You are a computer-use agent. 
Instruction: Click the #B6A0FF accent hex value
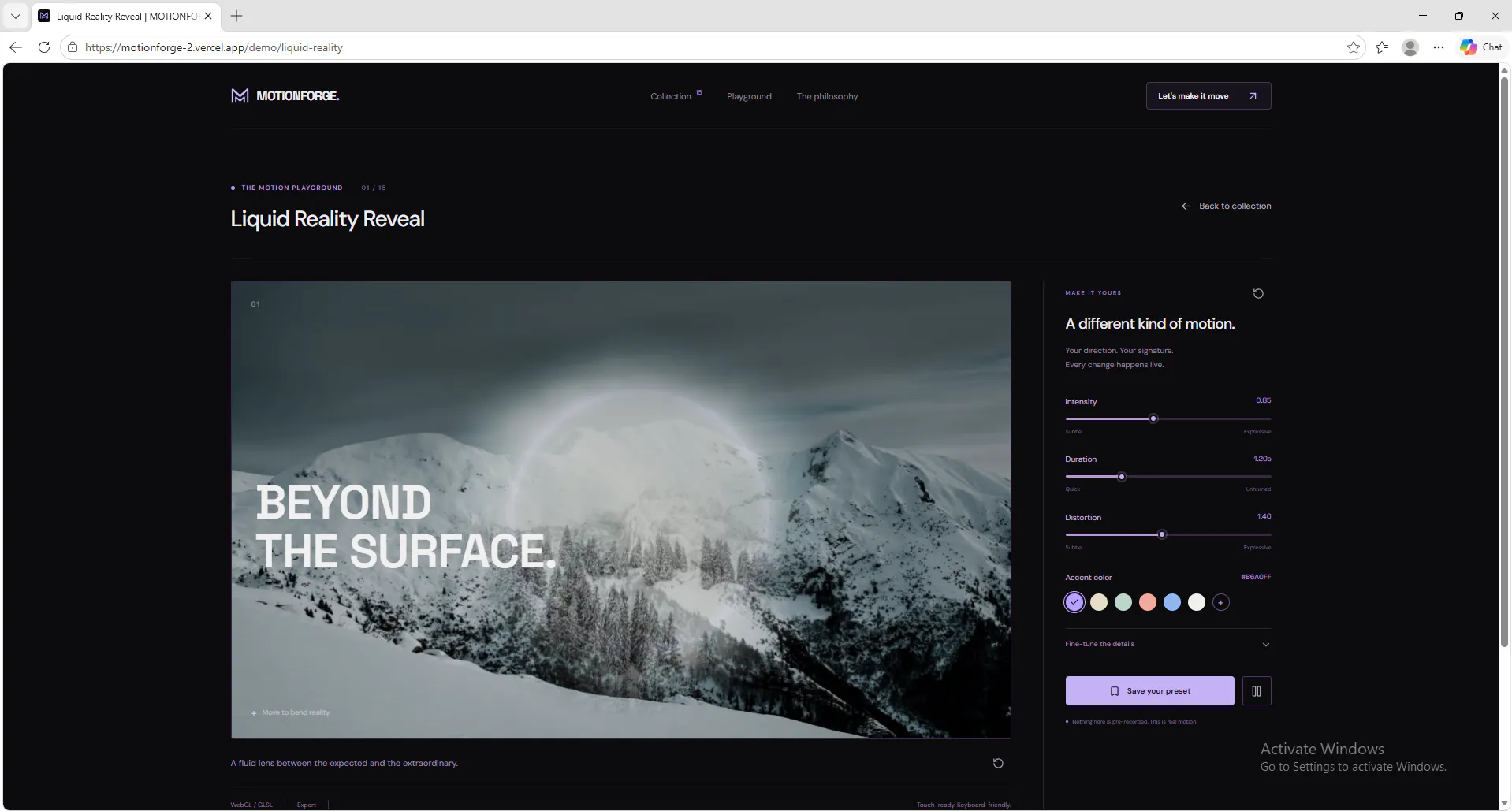pos(1256,577)
